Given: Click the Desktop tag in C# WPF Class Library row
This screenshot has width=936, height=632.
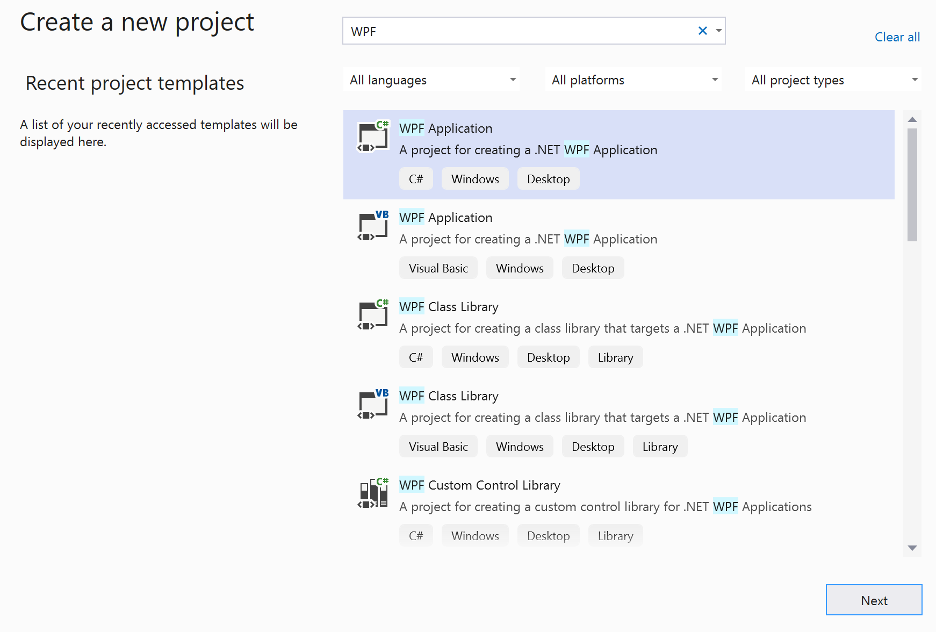Looking at the screenshot, I should coord(549,357).
